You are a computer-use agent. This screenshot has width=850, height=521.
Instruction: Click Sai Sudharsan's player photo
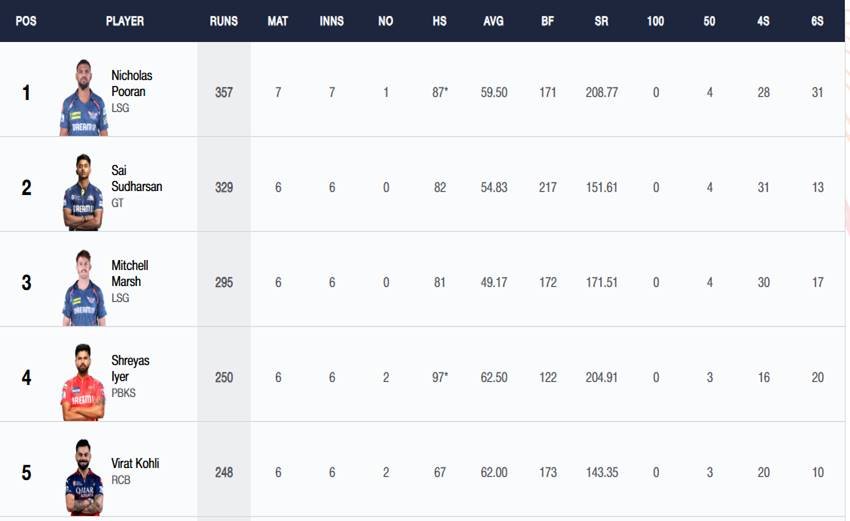click(x=83, y=193)
